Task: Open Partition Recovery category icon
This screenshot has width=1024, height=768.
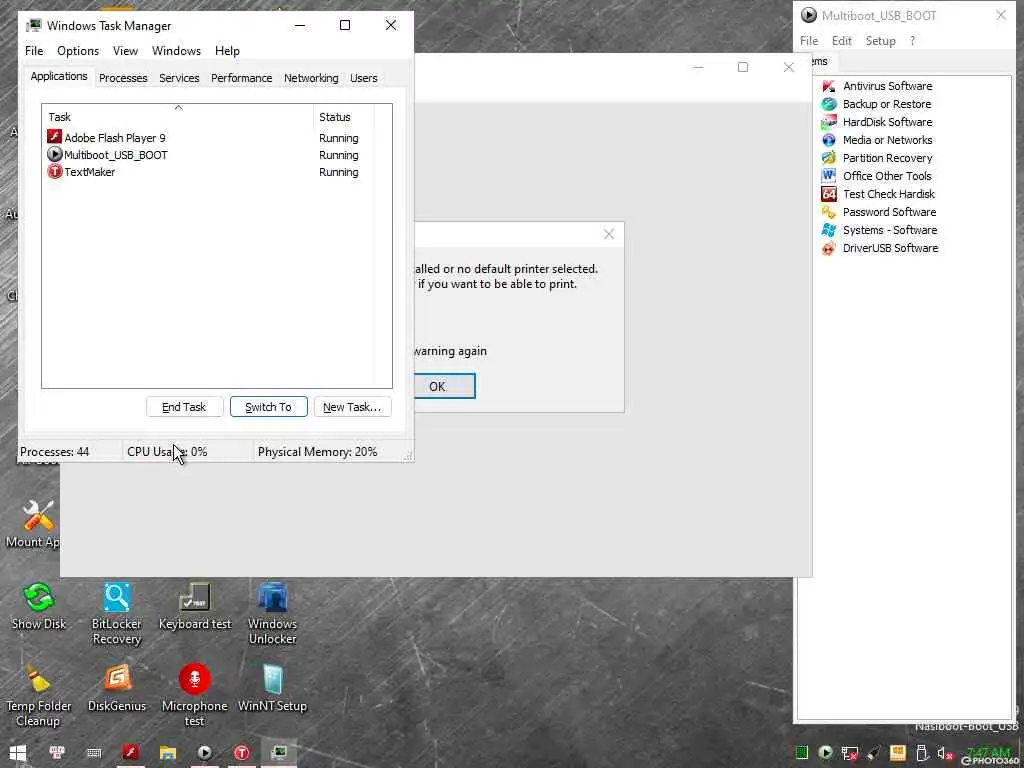Action: coord(829,158)
